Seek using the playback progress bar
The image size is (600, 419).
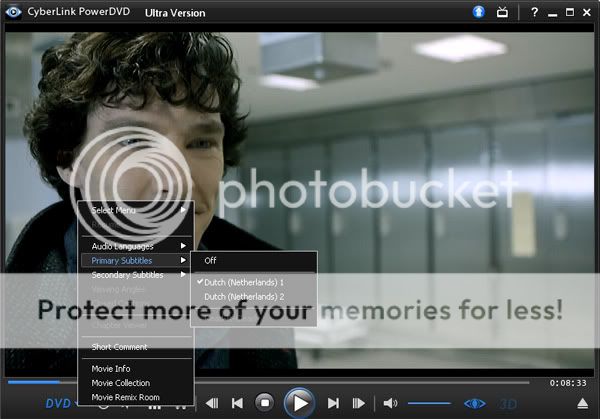(x=268, y=382)
